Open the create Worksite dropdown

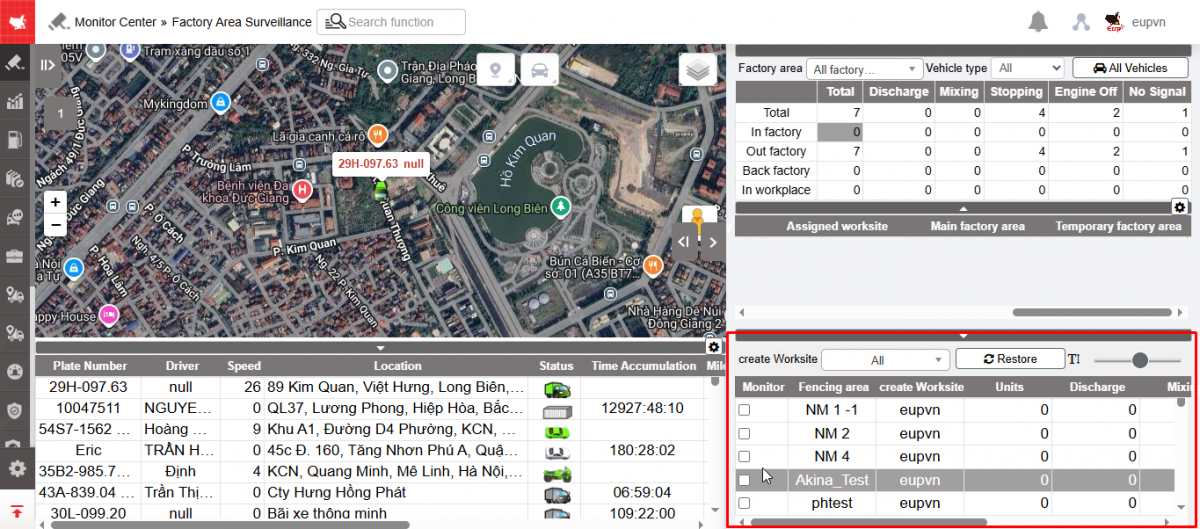(885, 359)
